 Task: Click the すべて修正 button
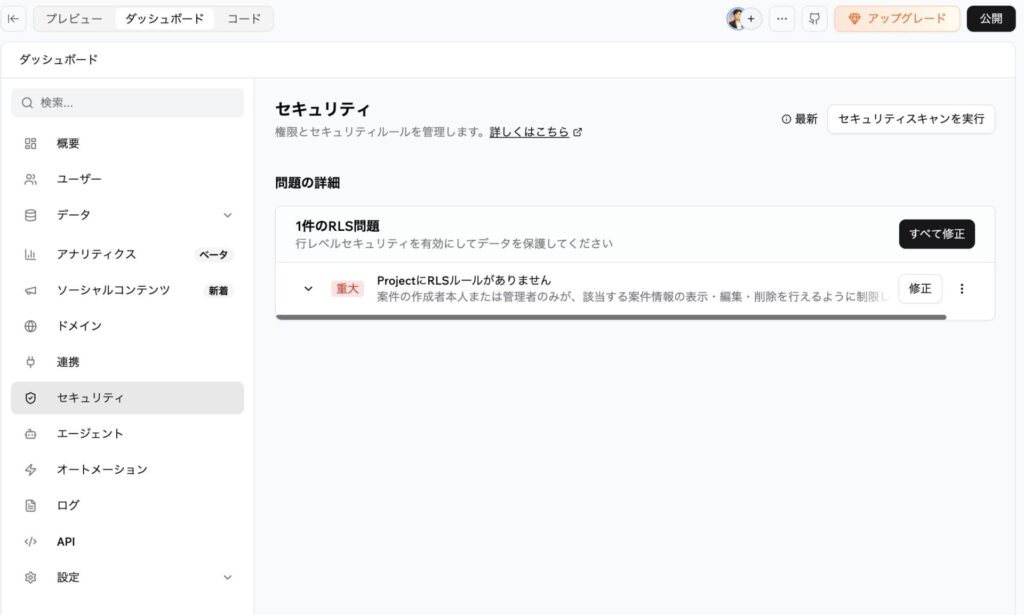(936, 234)
